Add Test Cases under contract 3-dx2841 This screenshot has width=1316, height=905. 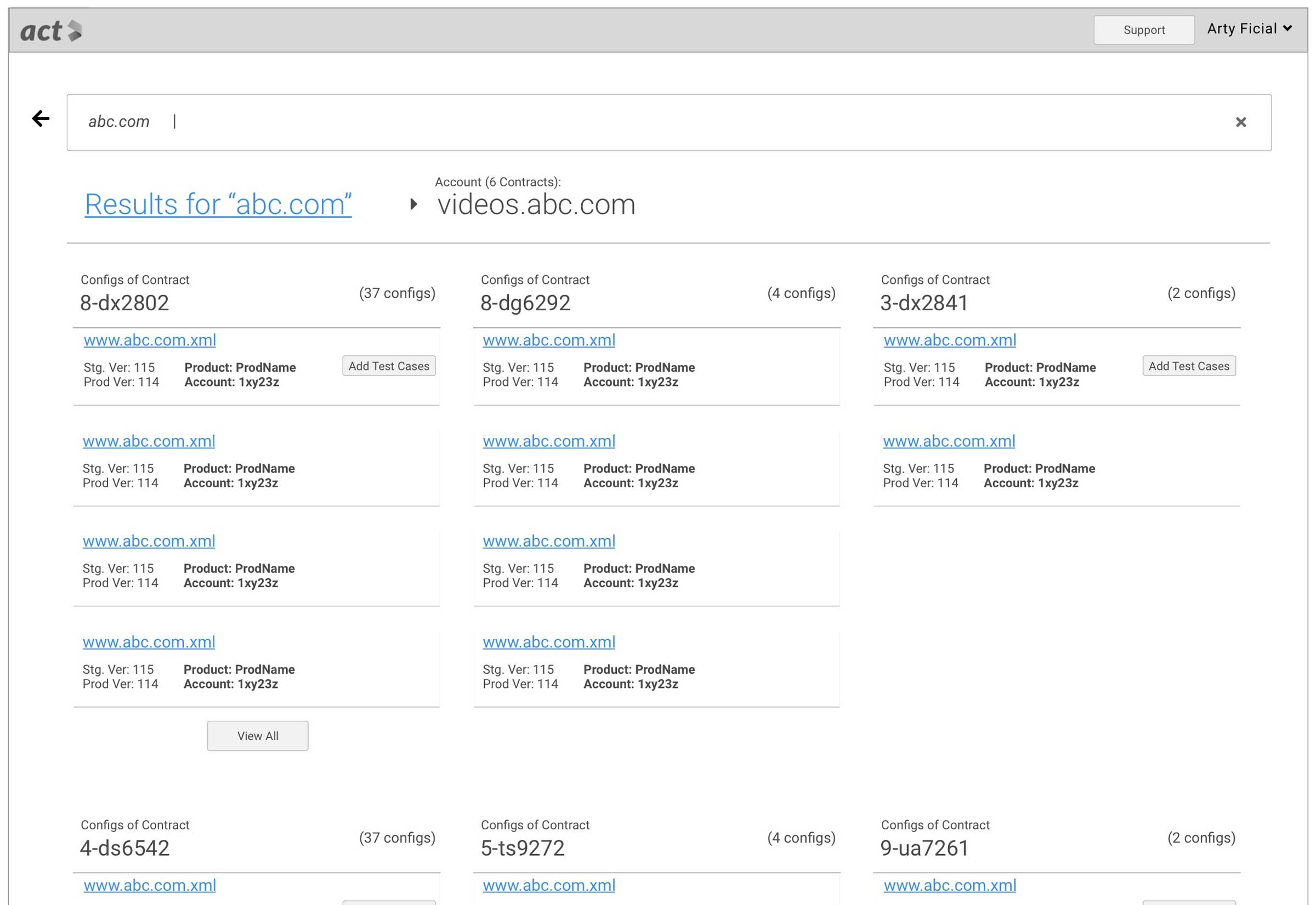[x=1188, y=366]
